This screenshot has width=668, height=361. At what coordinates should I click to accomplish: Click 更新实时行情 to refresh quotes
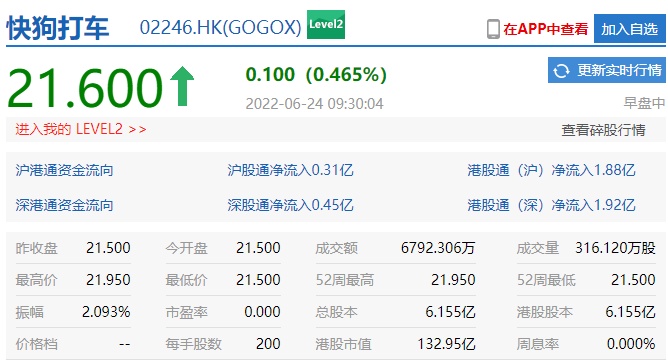pyautogui.click(x=607, y=70)
